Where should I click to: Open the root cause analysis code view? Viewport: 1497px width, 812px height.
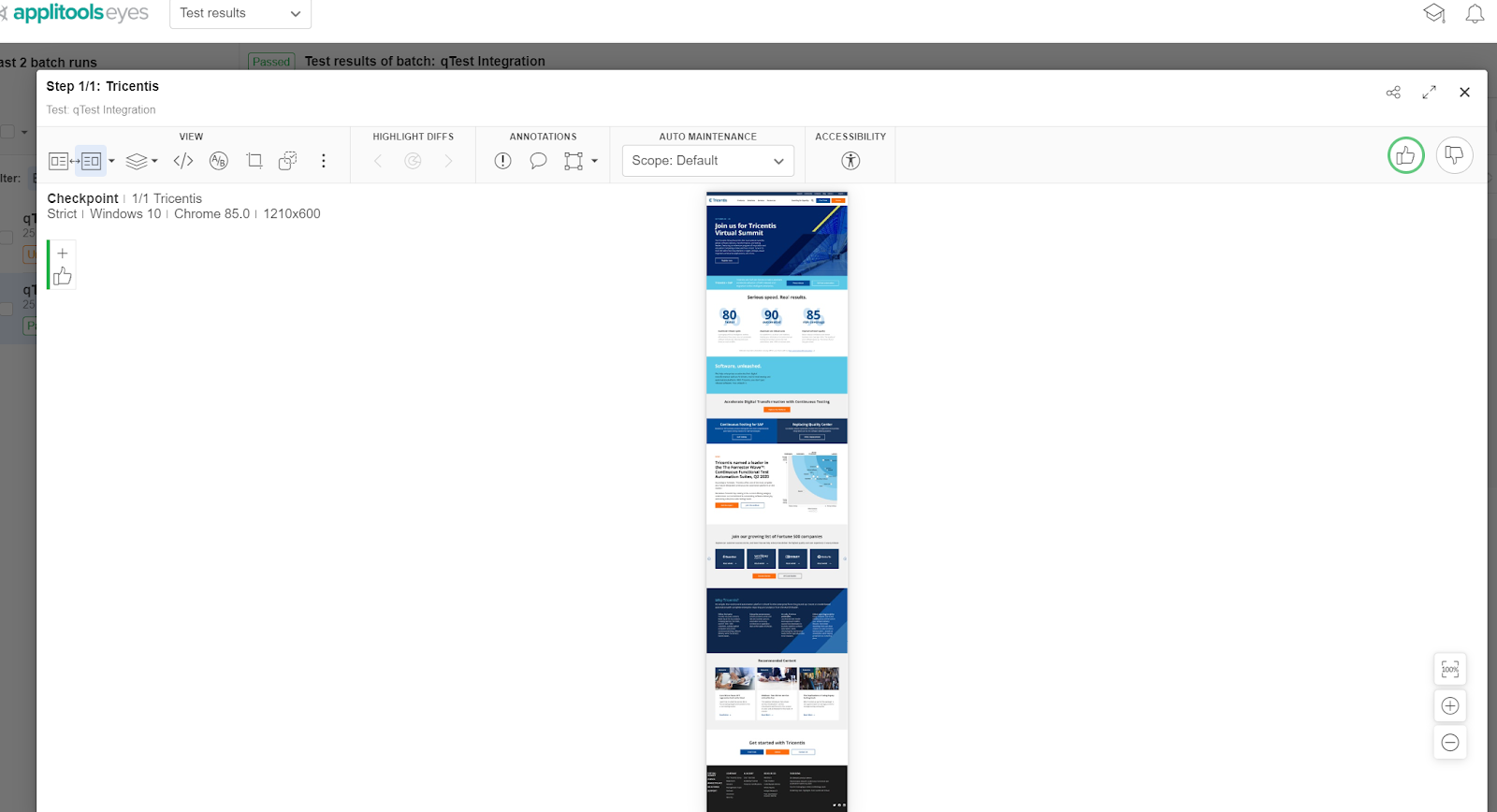point(183,161)
